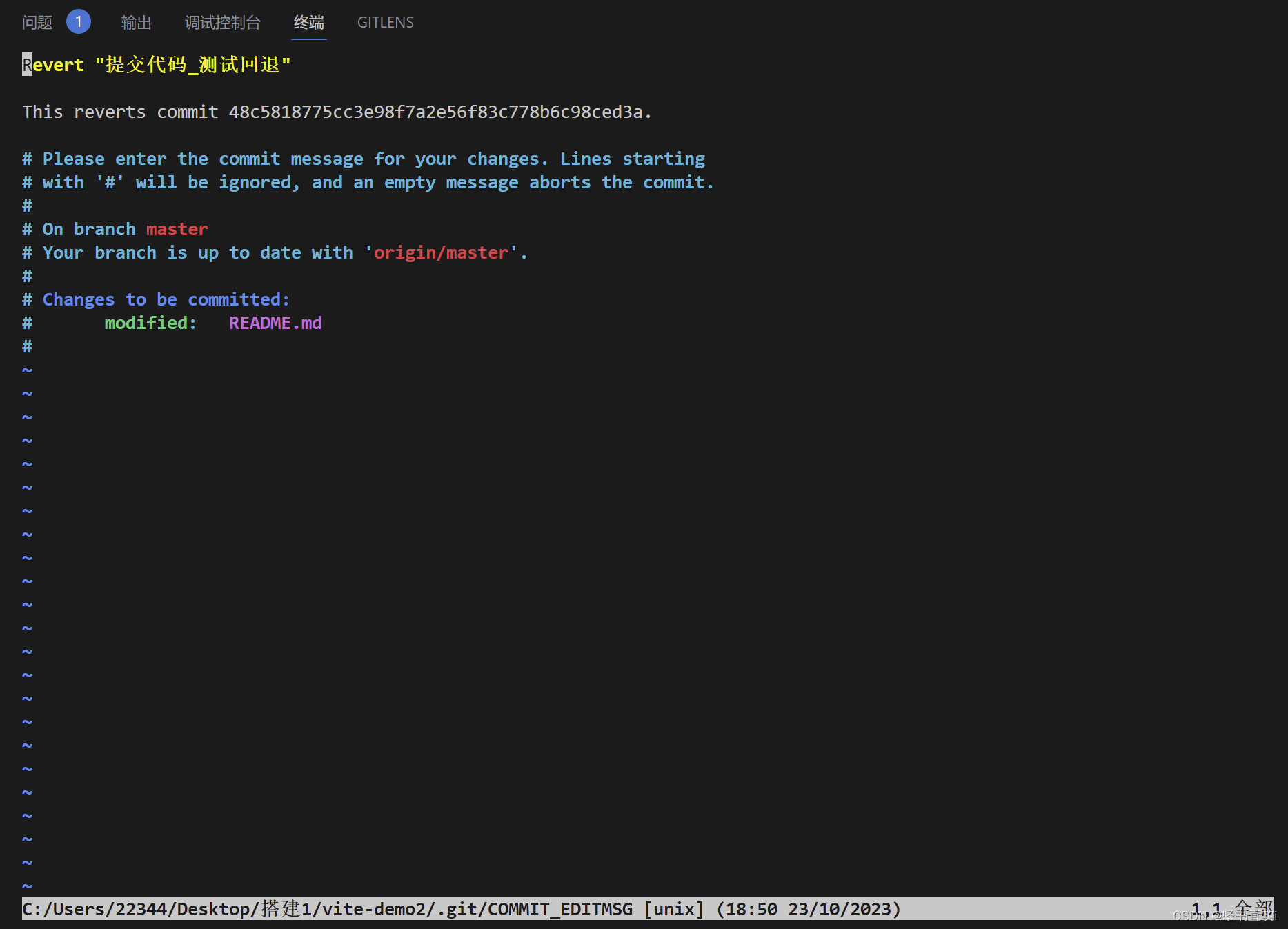Click the Revert commit title line

pyautogui.click(x=157, y=65)
